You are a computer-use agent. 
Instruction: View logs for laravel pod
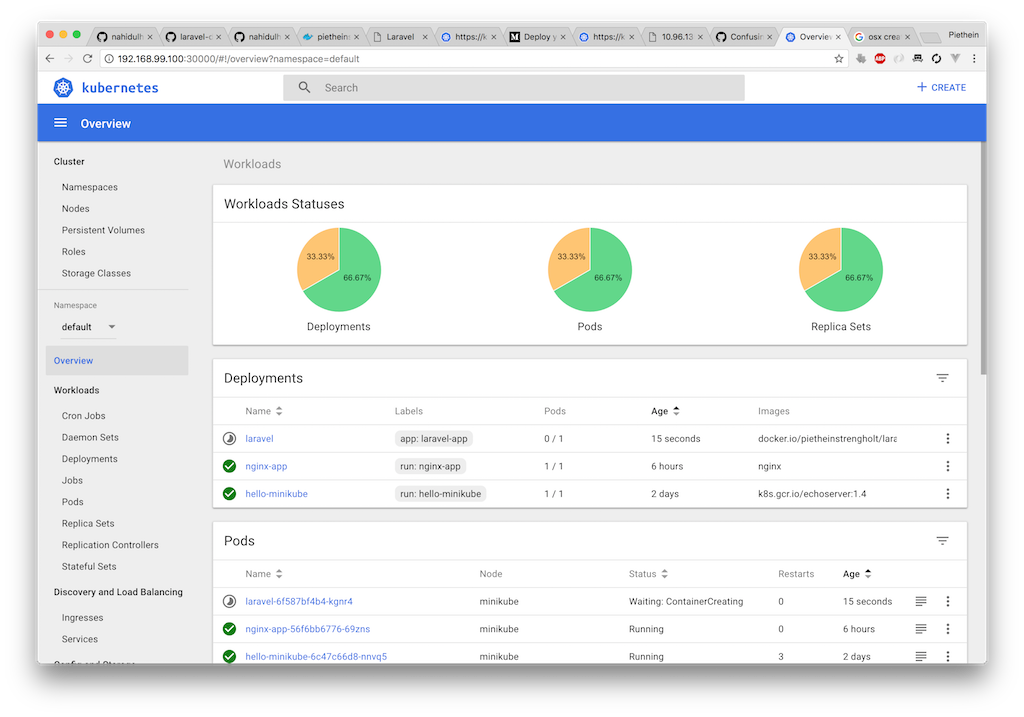tap(921, 602)
